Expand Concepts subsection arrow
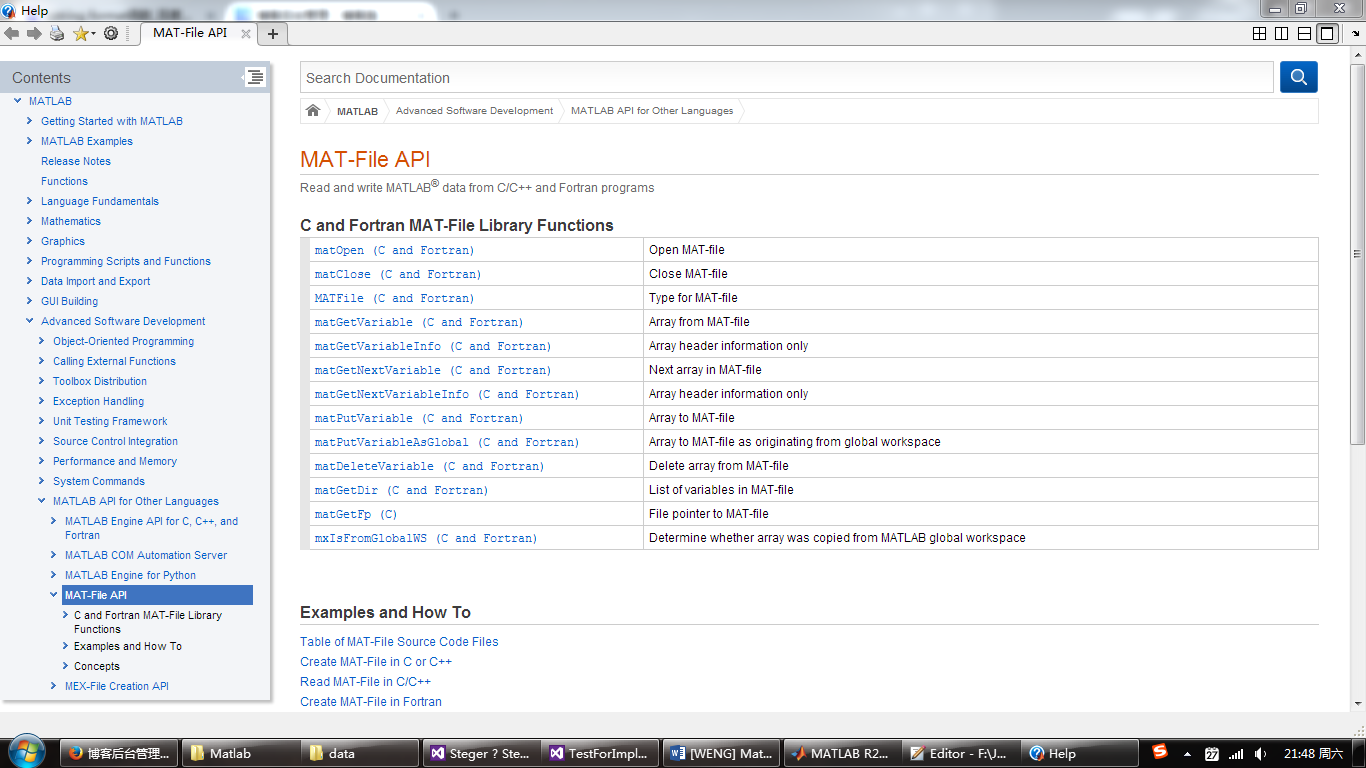1366x768 pixels. pos(66,666)
